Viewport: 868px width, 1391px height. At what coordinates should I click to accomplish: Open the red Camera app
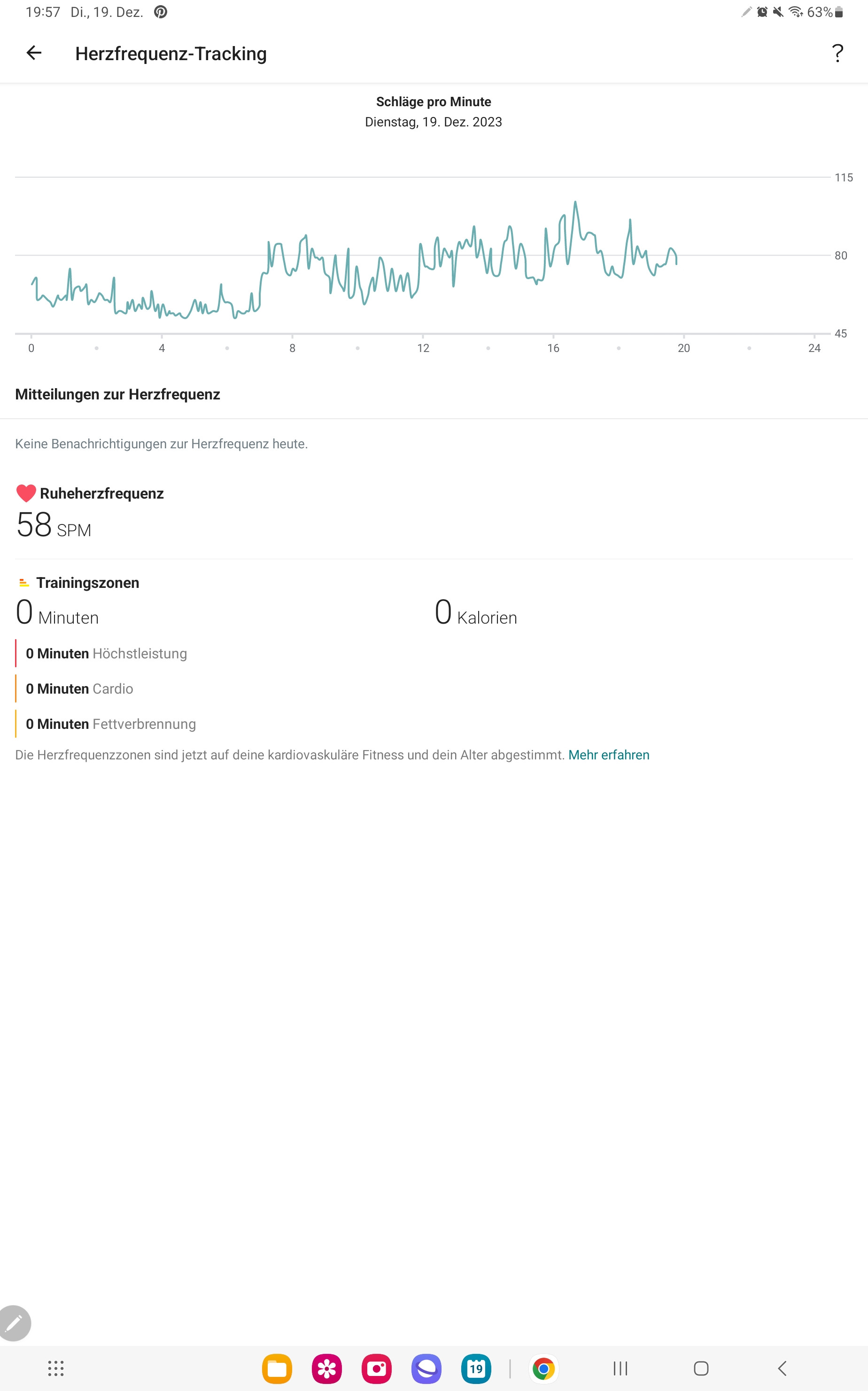377,1368
